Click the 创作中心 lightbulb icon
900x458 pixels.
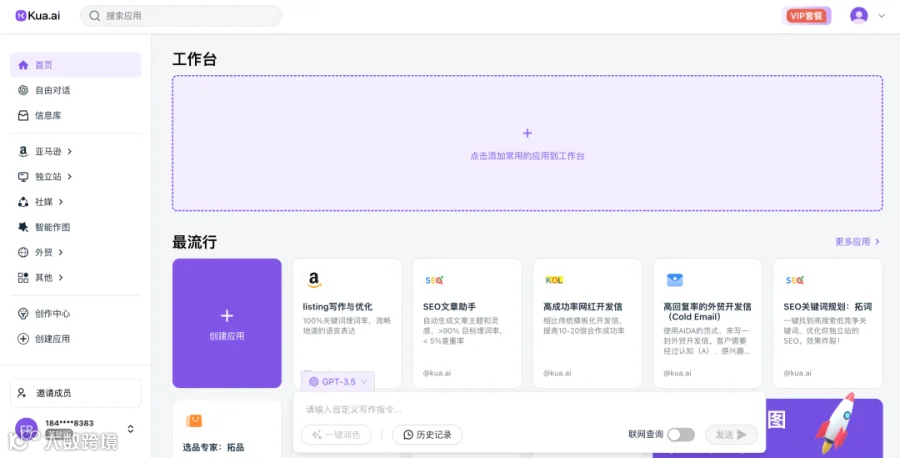click(x=23, y=313)
